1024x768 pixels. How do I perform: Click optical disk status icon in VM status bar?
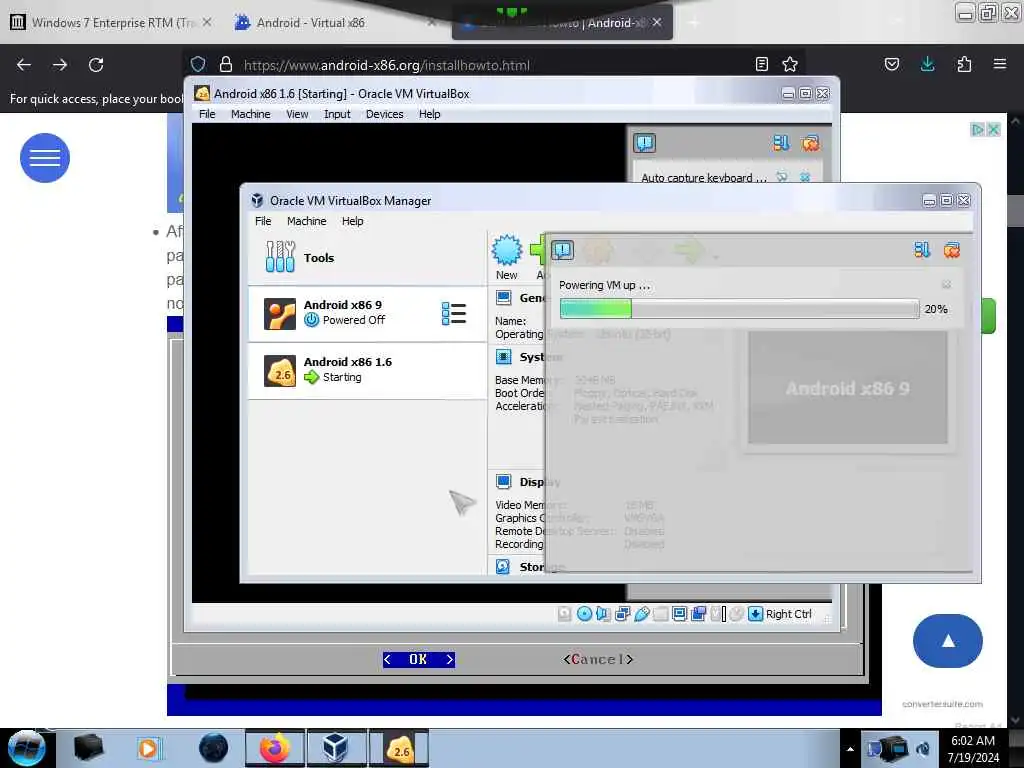click(584, 613)
